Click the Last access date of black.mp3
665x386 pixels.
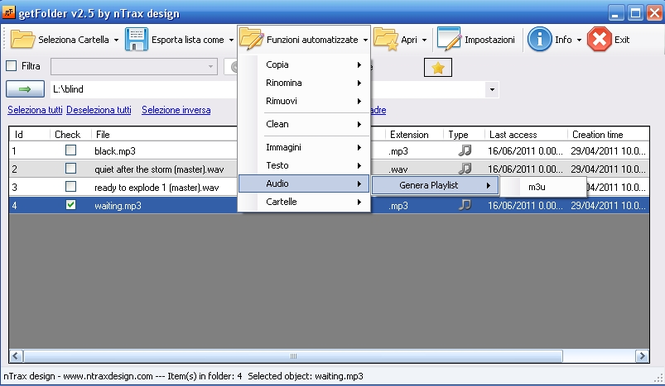pos(525,151)
